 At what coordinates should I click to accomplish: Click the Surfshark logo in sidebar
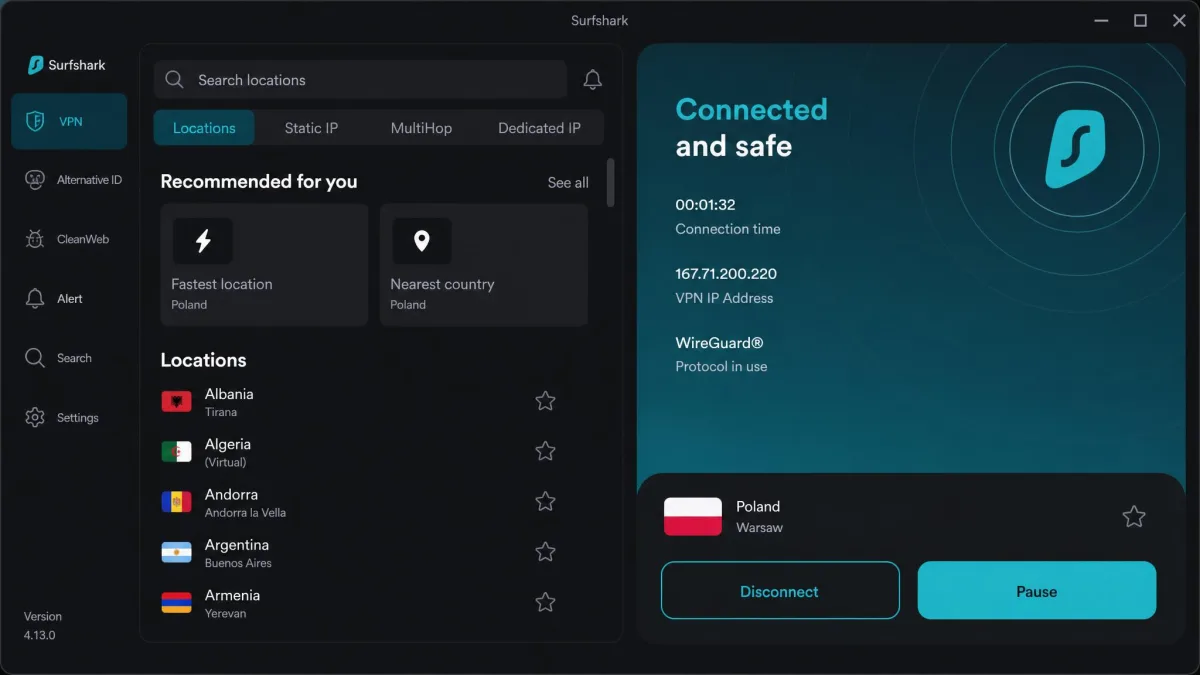coord(66,65)
